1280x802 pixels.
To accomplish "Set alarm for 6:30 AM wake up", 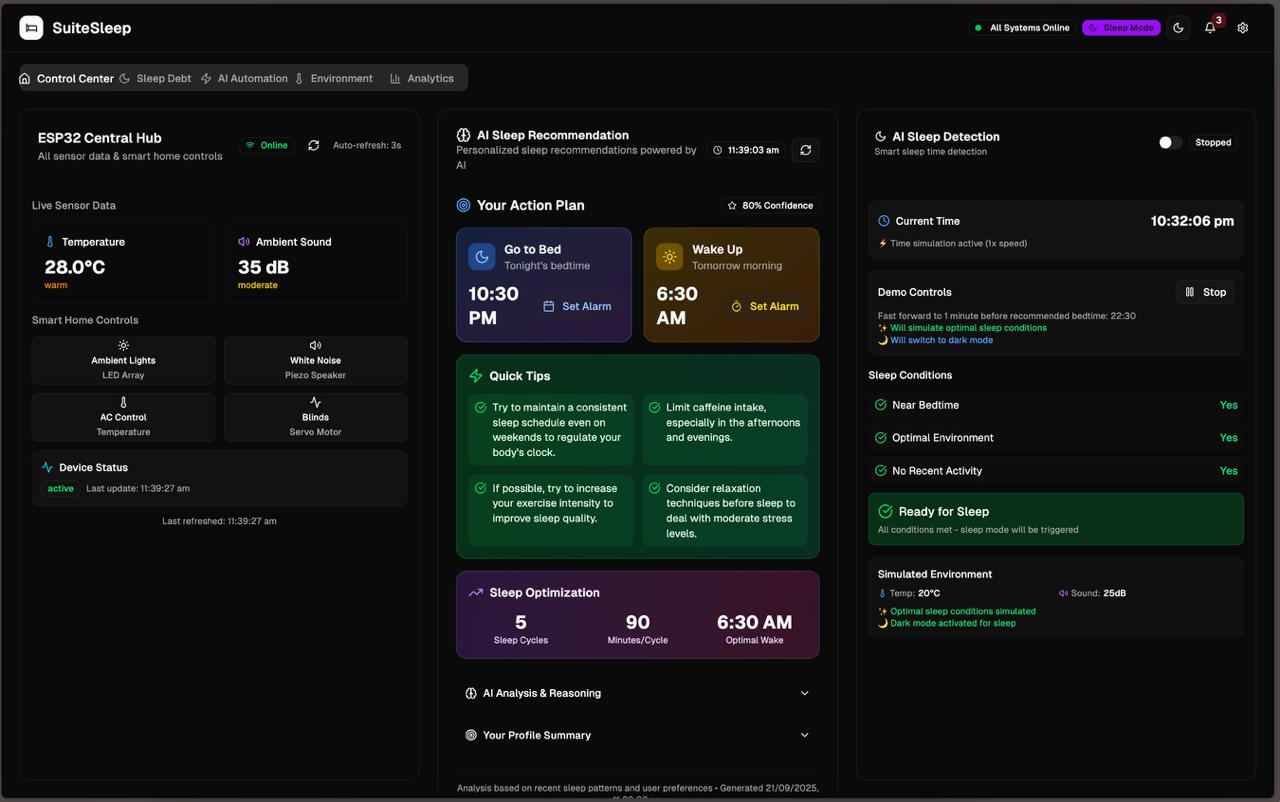I will tap(765, 306).
